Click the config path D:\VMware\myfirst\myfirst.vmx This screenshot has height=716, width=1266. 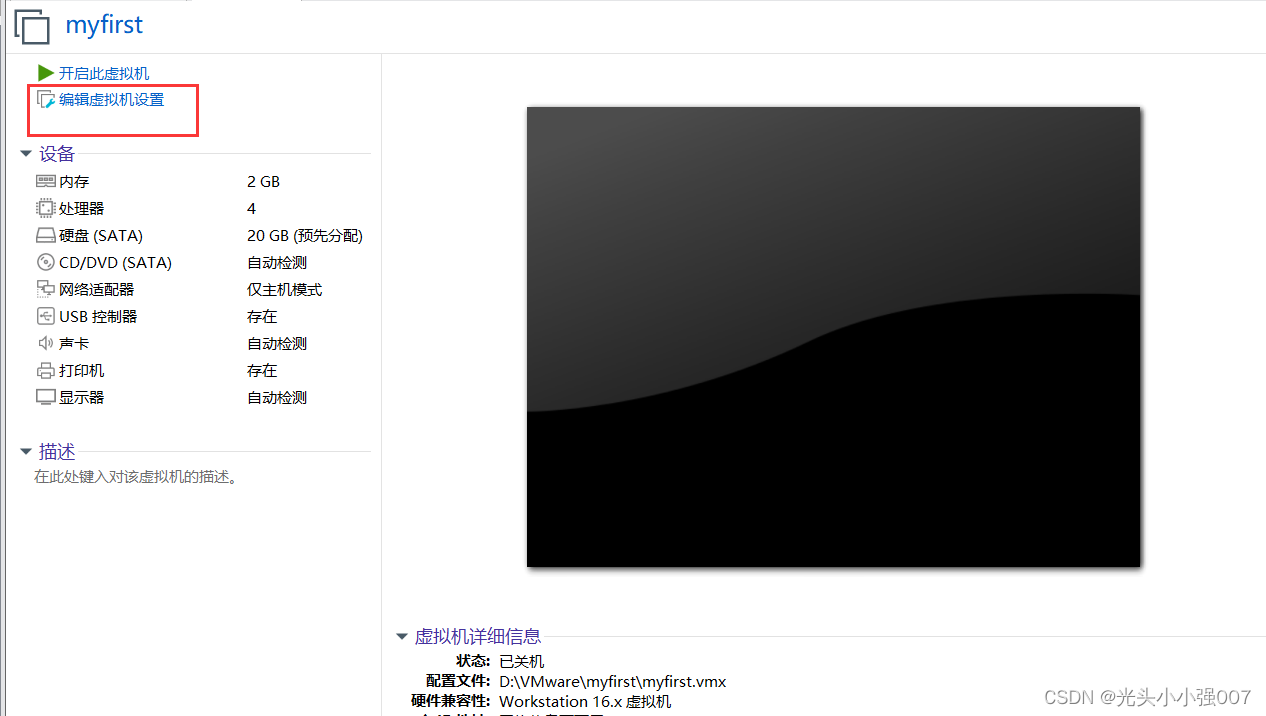click(613, 681)
